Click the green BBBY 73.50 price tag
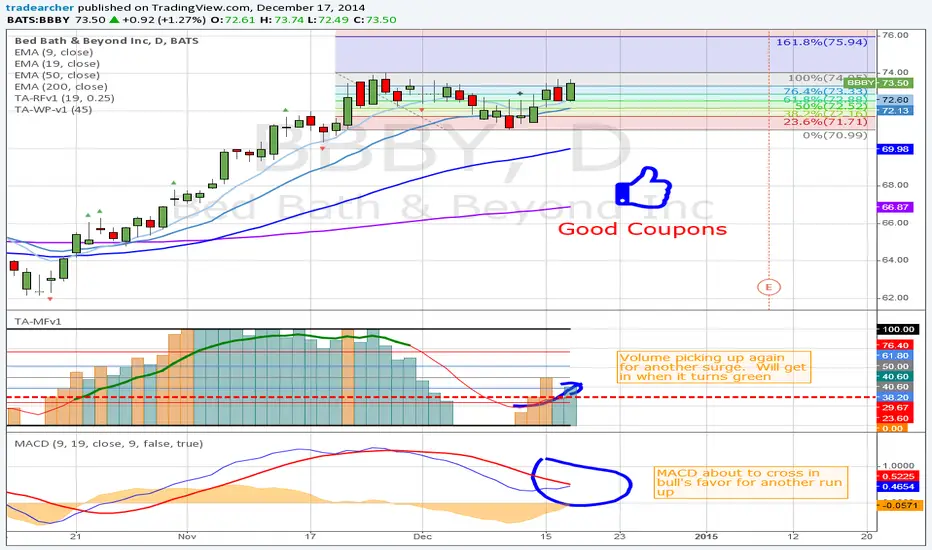Screen dimensions: 932x550 [x=877, y=83]
